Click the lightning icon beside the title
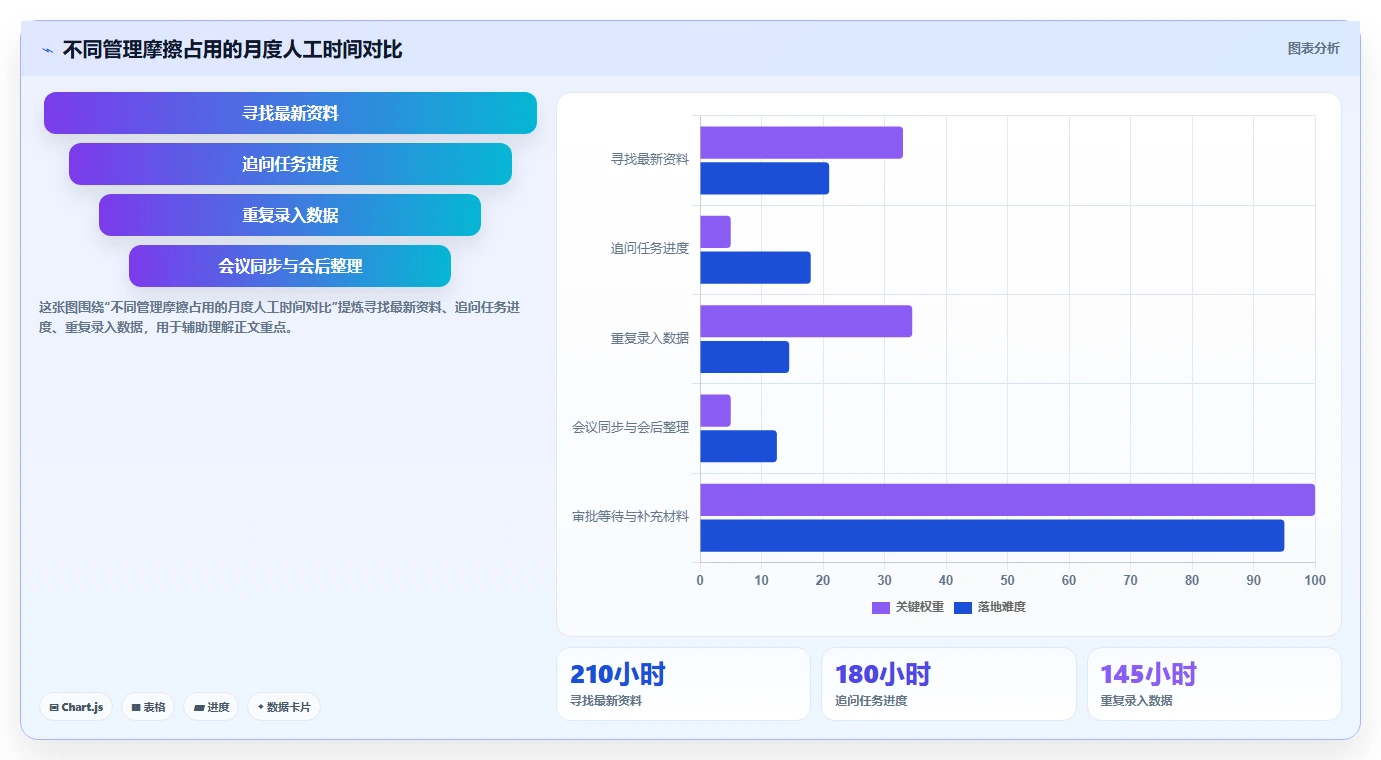Image resolution: width=1381 pixels, height=760 pixels. (47, 50)
